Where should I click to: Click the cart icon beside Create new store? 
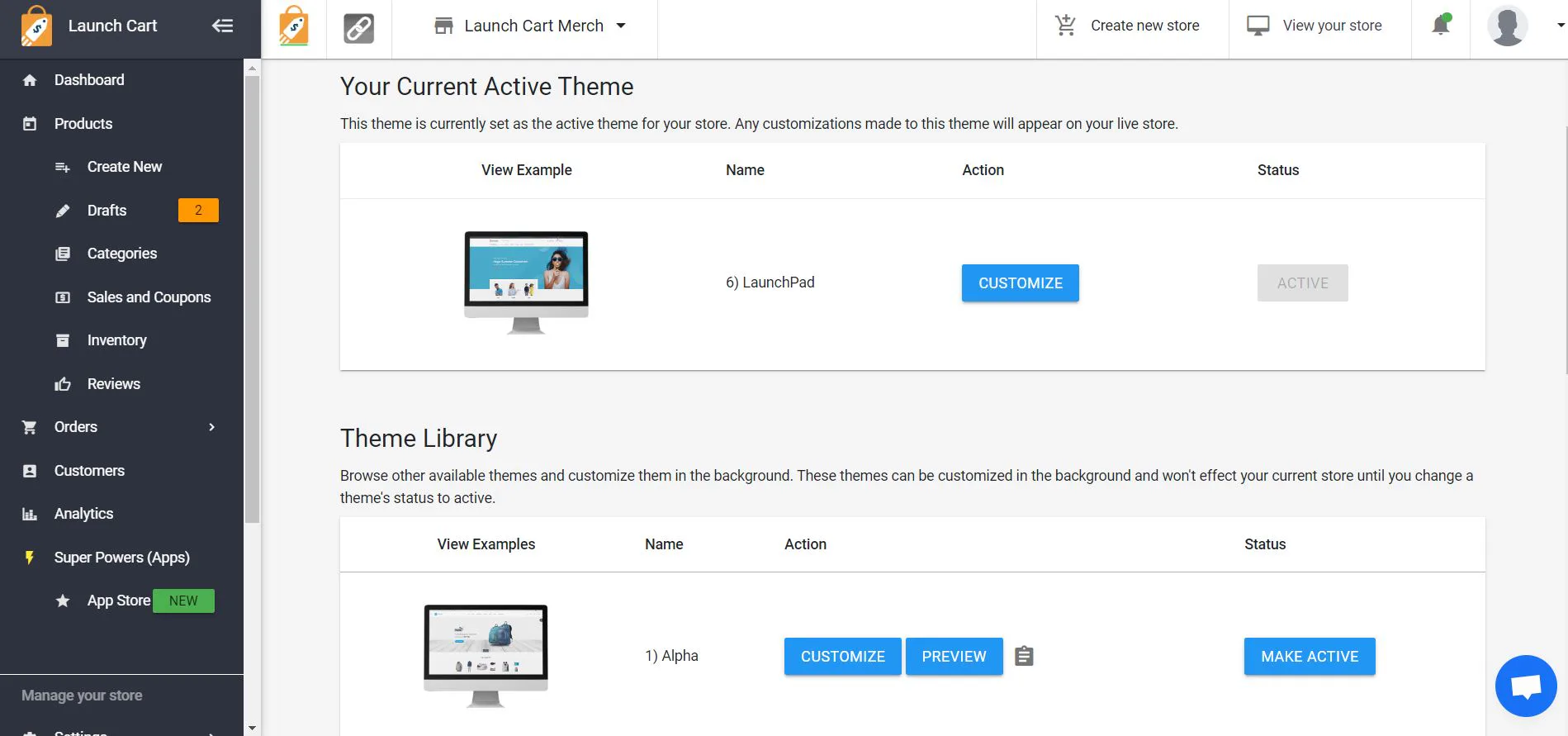click(x=1065, y=26)
